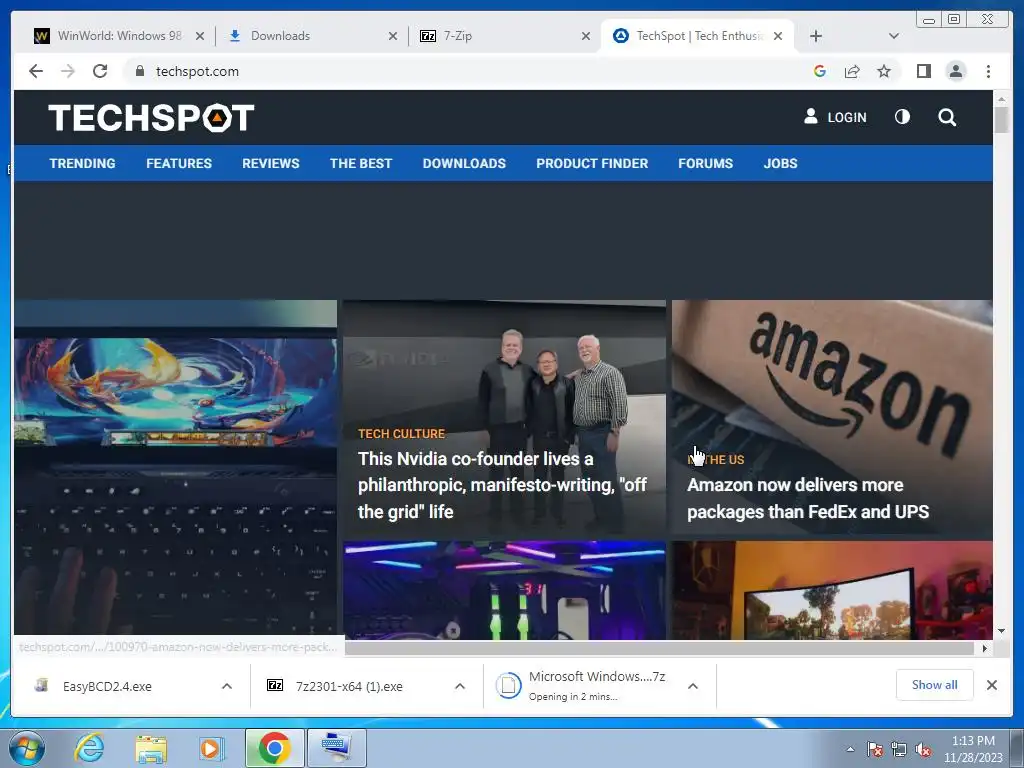Reload the TechSpot page
Image resolution: width=1024 pixels, height=768 pixels.
click(x=100, y=71)
